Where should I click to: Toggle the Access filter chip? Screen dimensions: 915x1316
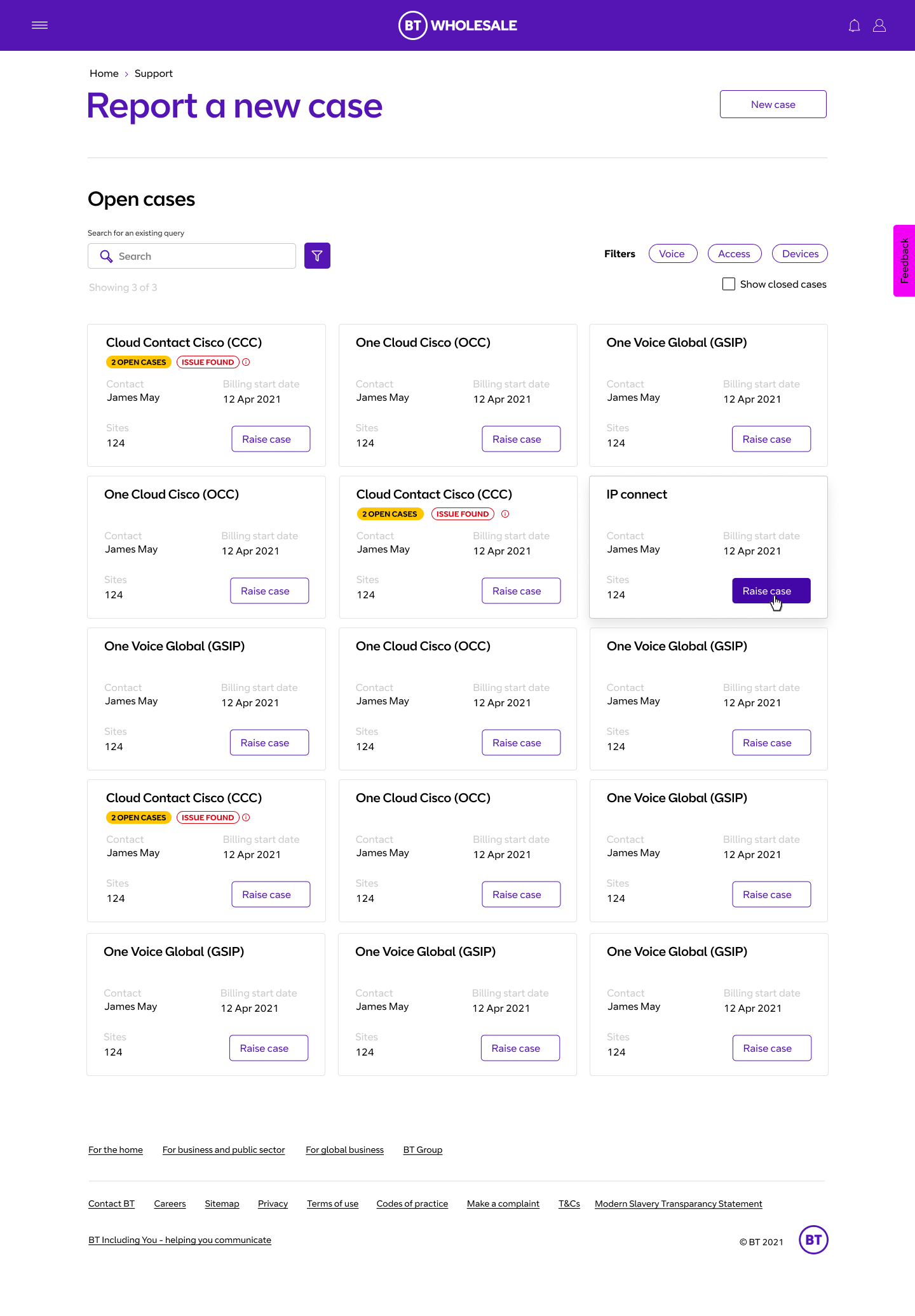point(735,253)
